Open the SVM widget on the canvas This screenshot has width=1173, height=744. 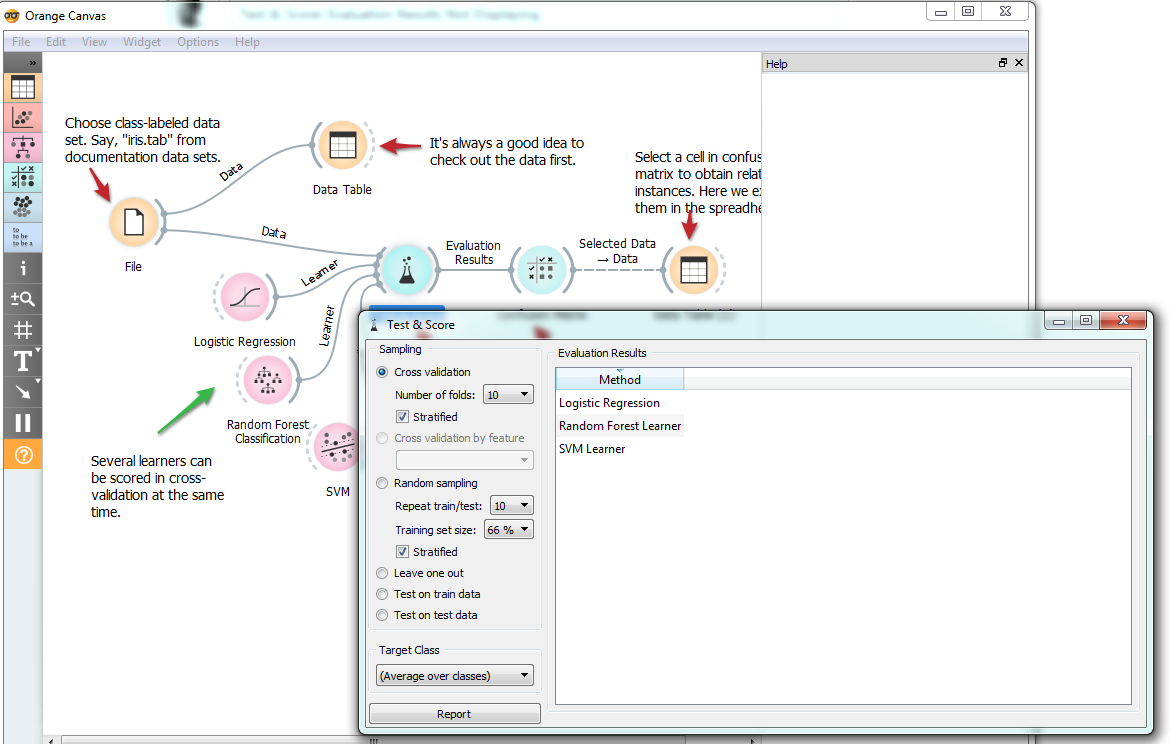337,447
